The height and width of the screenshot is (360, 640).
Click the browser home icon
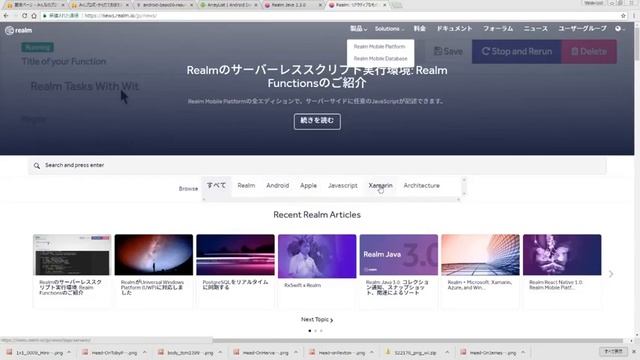pyautogui.click(x=34, y=16)
